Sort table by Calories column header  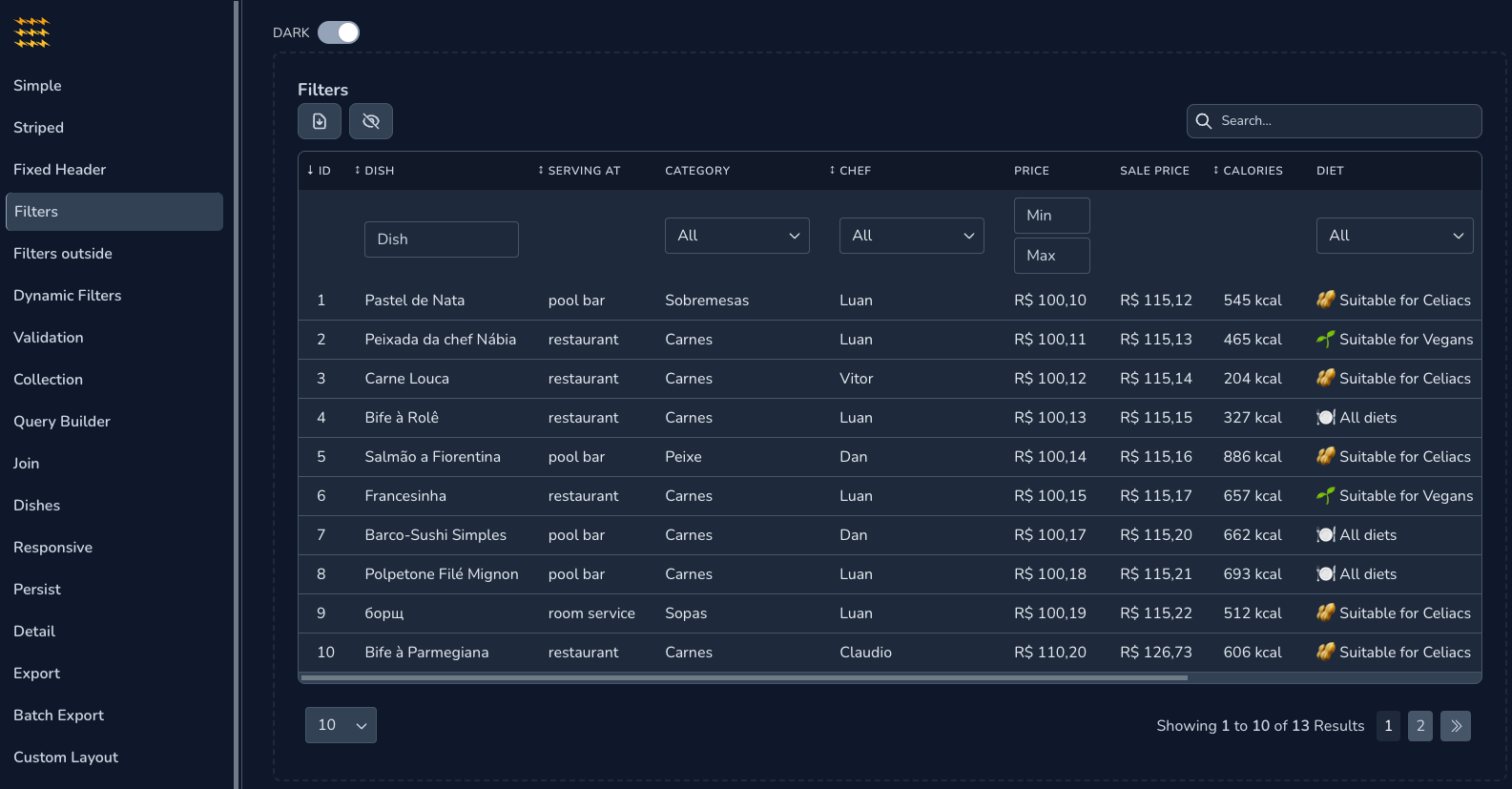(x=1248, y=171)
